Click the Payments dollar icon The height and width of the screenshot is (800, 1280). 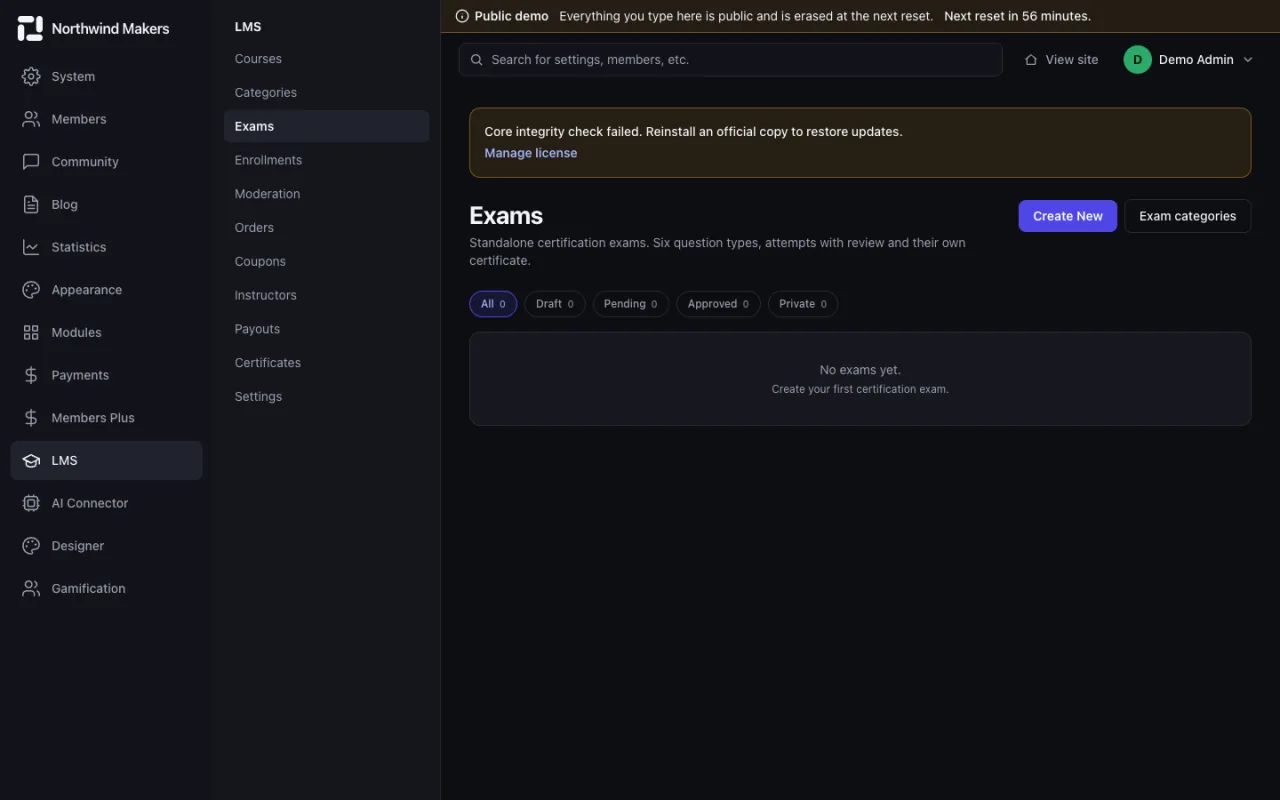31,375
